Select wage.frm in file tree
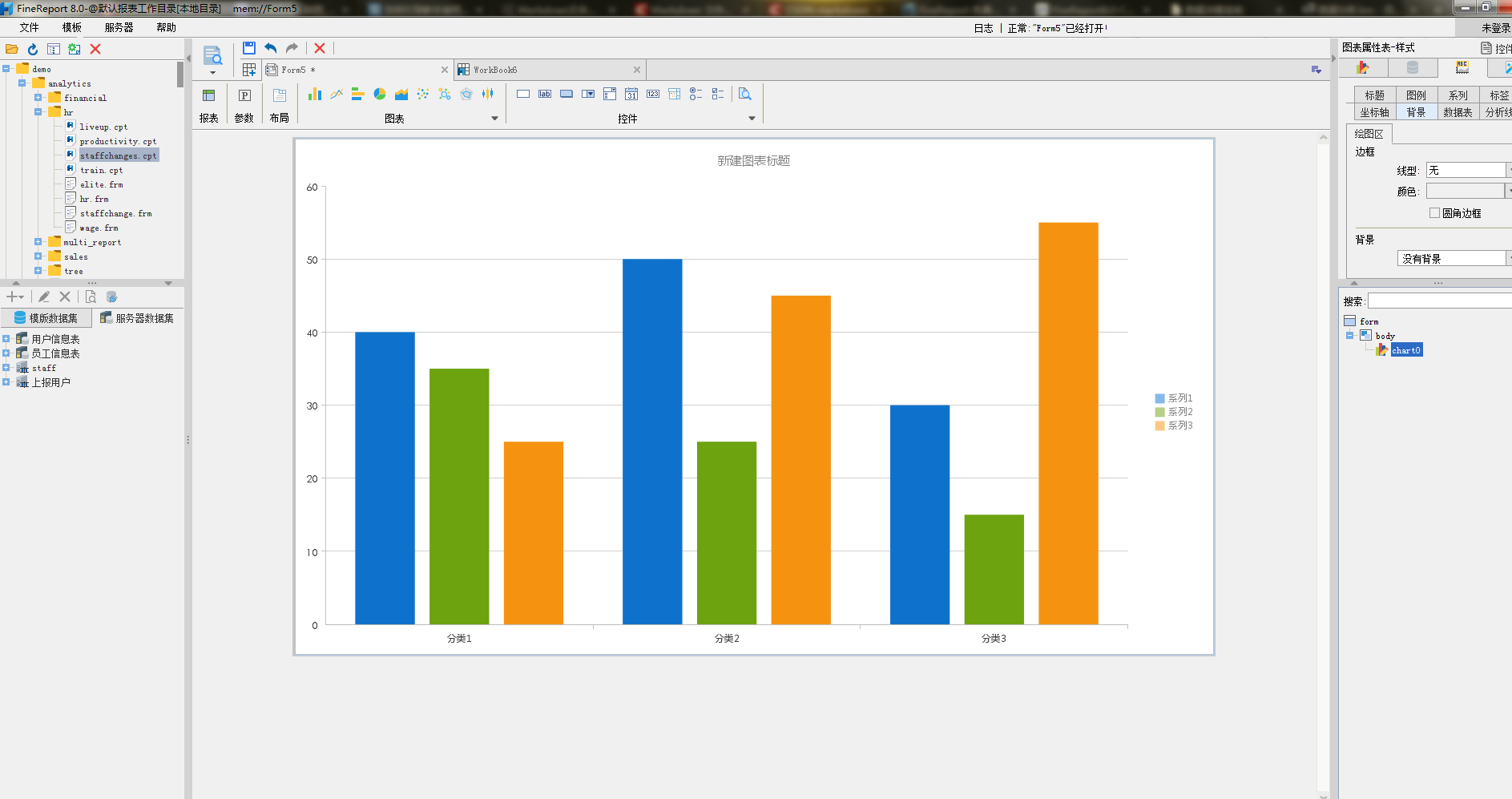Image resolution: width=1512 pixels, height=799 pixels. point(99,228)
